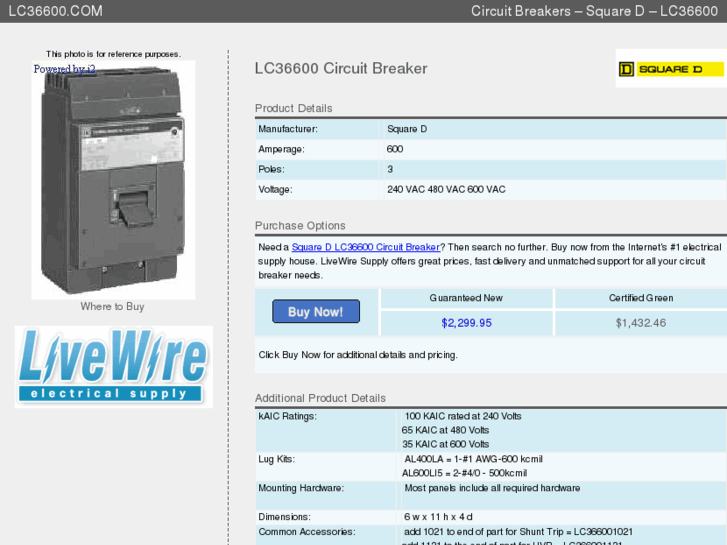The height and width of the screenshot is (545, 727).
Task: Click the AL600LI5 lug kit entry
Action: click(x=464, y=473)
